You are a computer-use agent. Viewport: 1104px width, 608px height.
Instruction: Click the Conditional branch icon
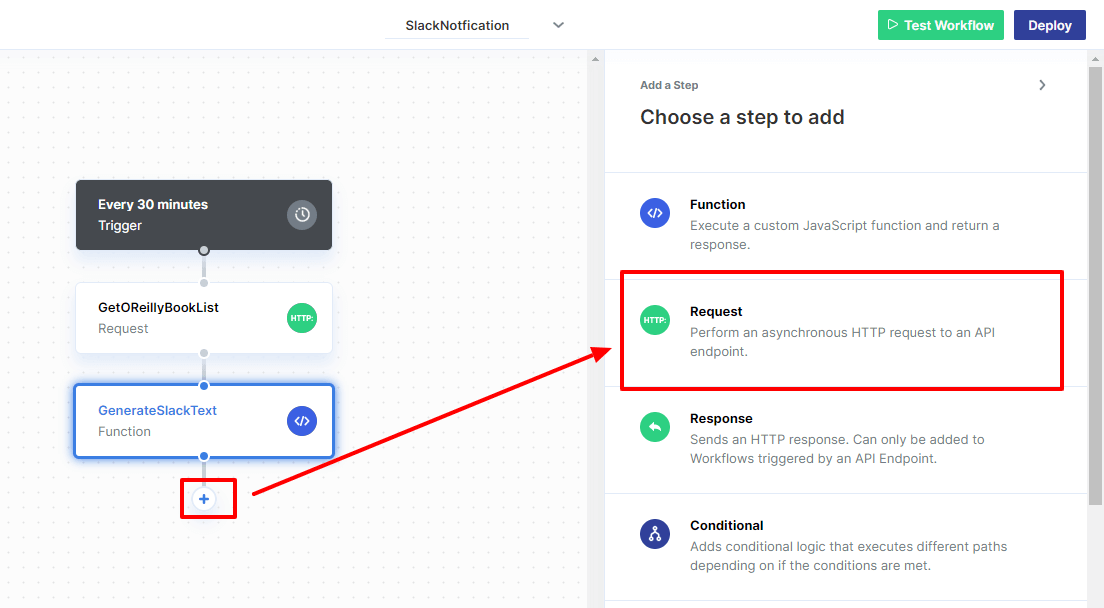click(x=655, y=534)
